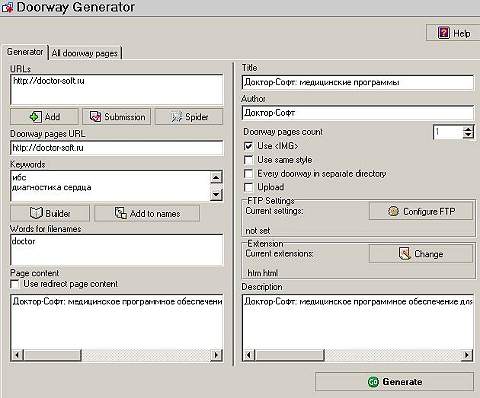The width and height of the screenshot is (480, 398).
Task: Click the Words for filenames box
Action: tap(117, 250)
